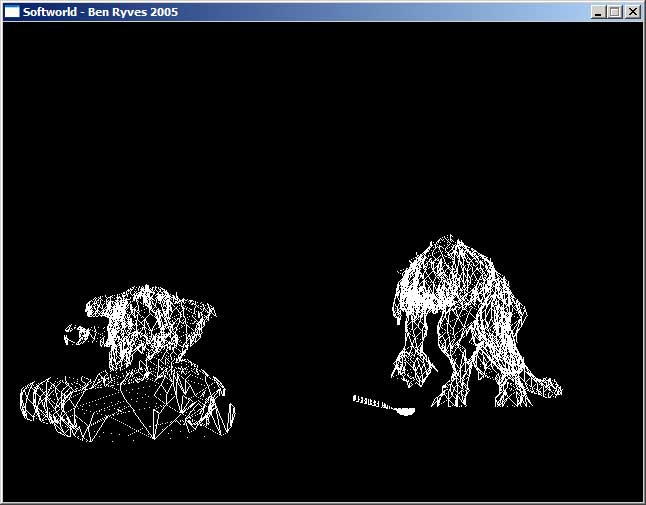Select the small elongated object on the ground
646x505 pixels.
point(378,403)
